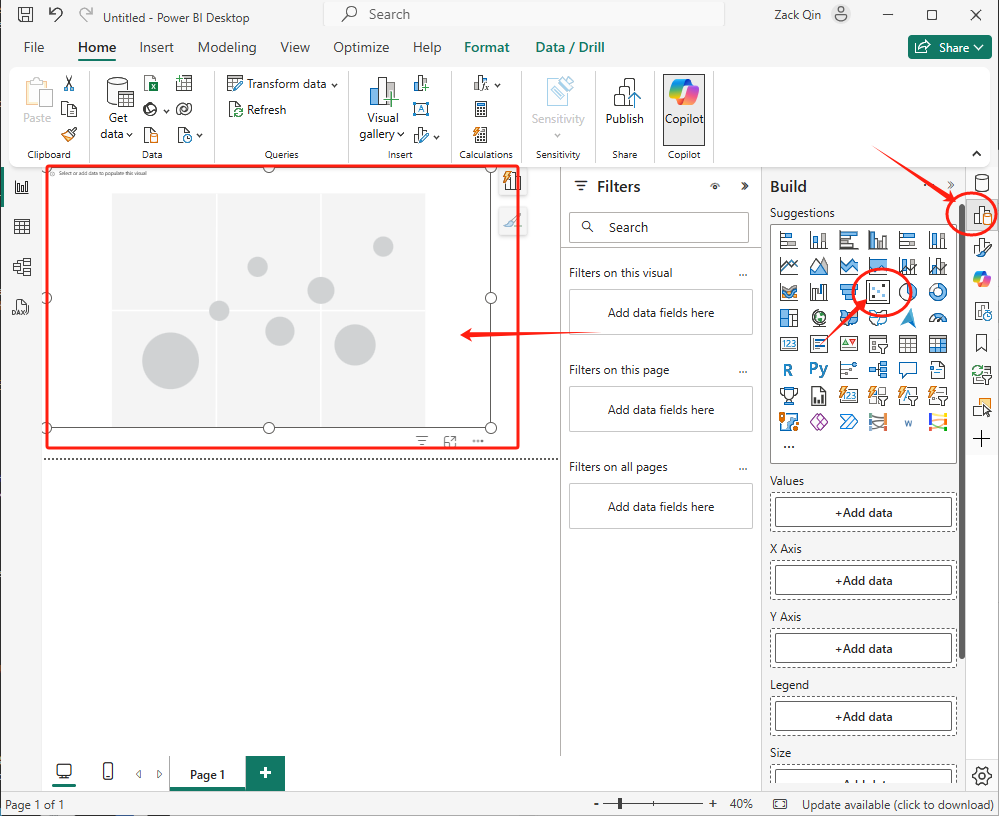999x816 pixels.
Task: Choose the donut chart visual
Action: (938, 292)
